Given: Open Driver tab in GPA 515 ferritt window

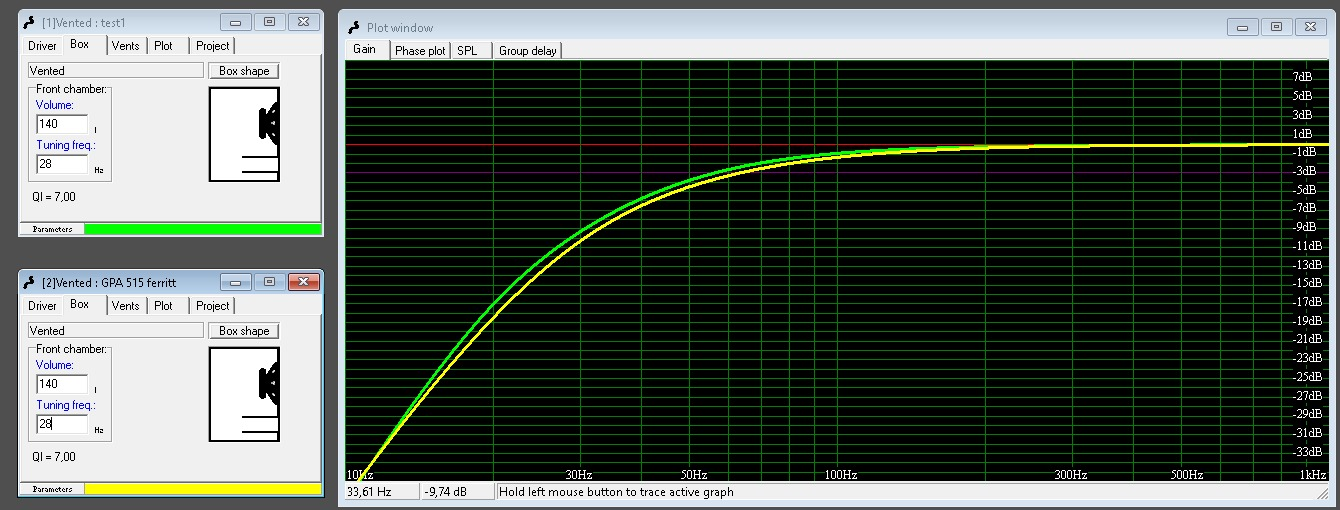Looking at the screenshot, I should tap(43, 306).
